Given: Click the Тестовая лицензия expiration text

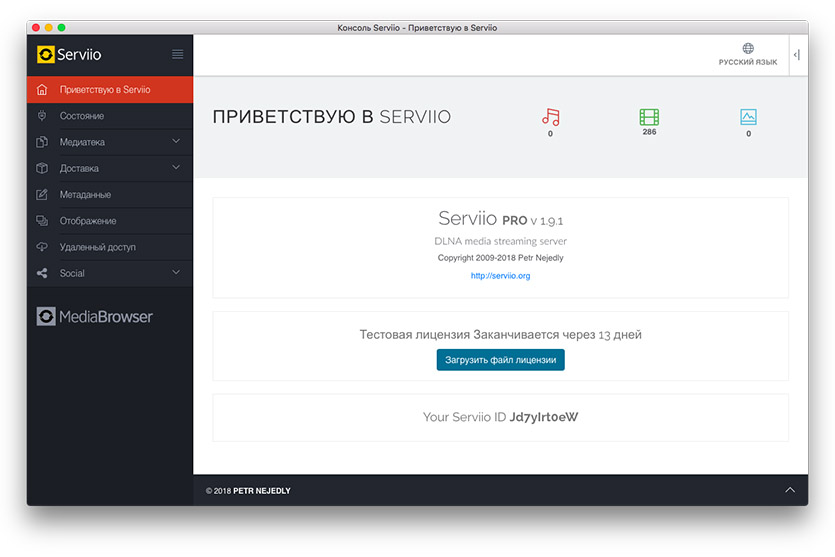Looking at the screenshot, I should [501, 335].
